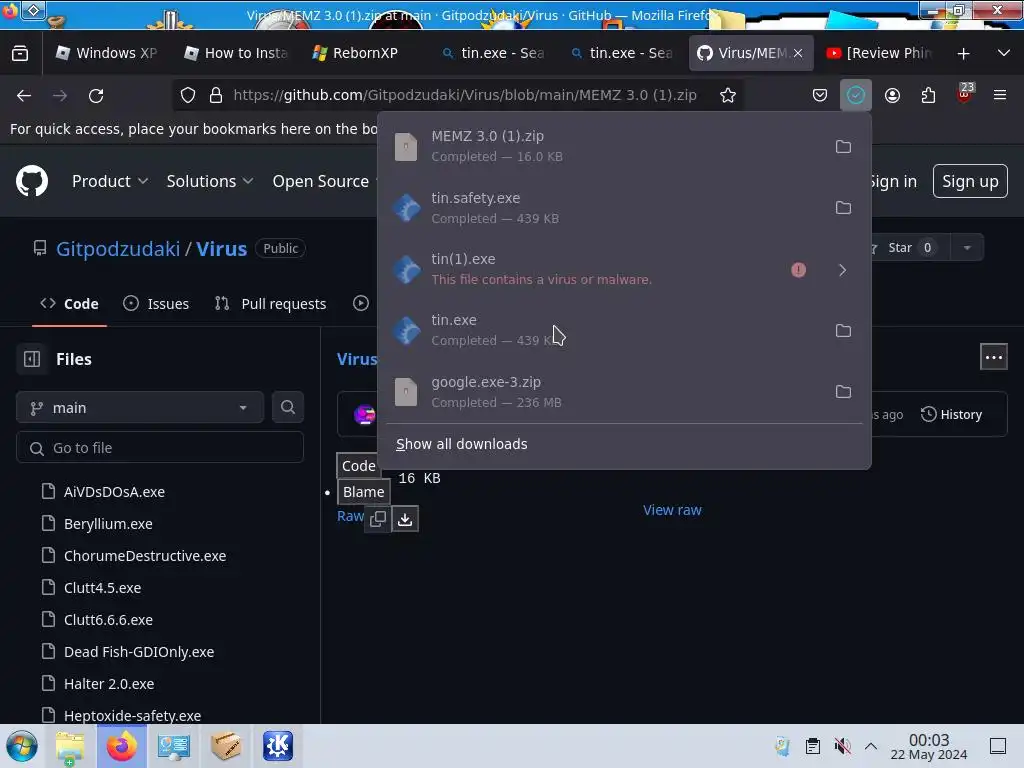
Task: Expand the Solutions menu
Action: pos(210,181)
